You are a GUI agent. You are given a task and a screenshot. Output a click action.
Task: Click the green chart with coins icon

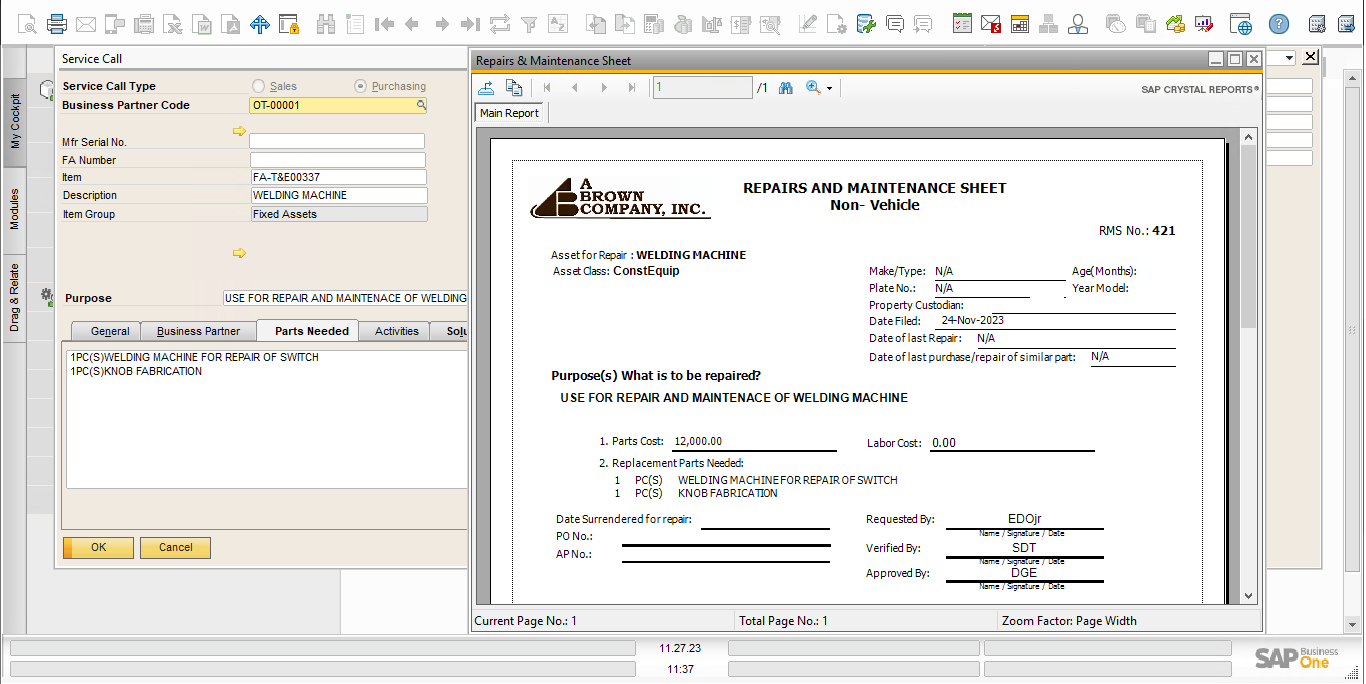click(1176, 24)
